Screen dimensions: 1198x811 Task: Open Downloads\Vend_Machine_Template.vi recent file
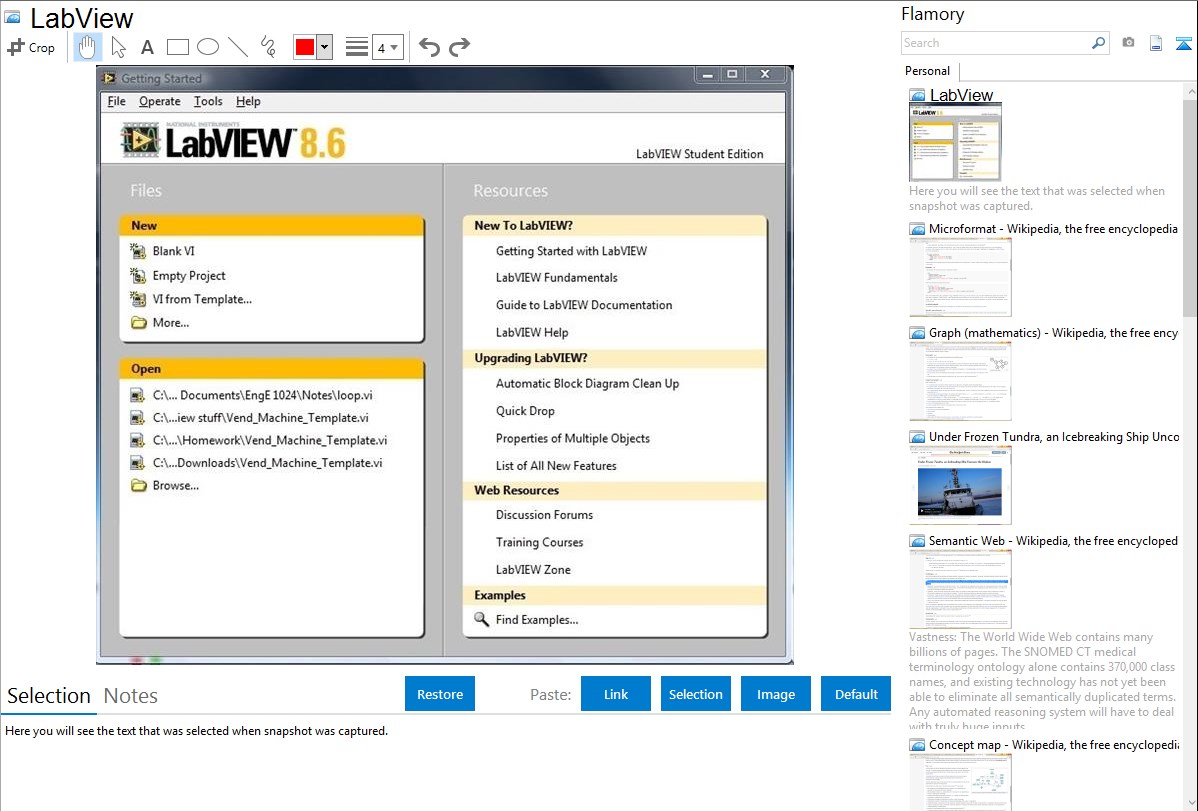point(267,463)
